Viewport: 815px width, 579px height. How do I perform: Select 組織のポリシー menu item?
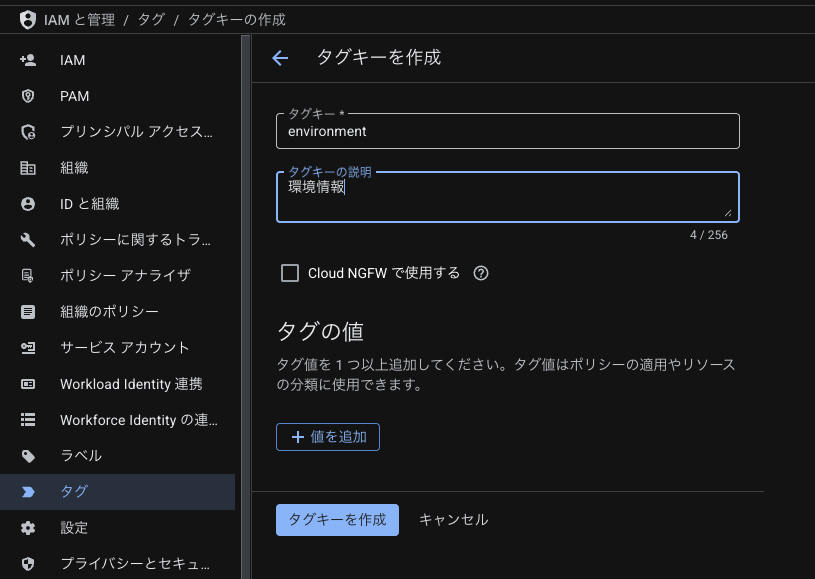pyautogui.click(x=117, y=312)
